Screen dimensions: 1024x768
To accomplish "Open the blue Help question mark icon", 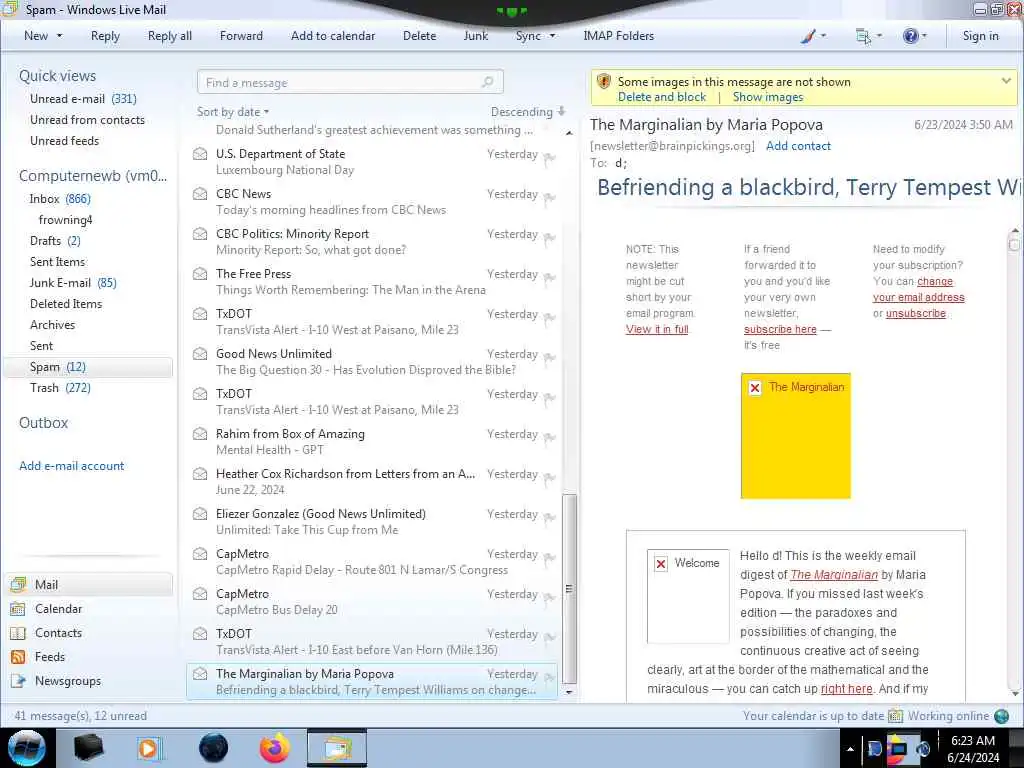I will (910, 36).
